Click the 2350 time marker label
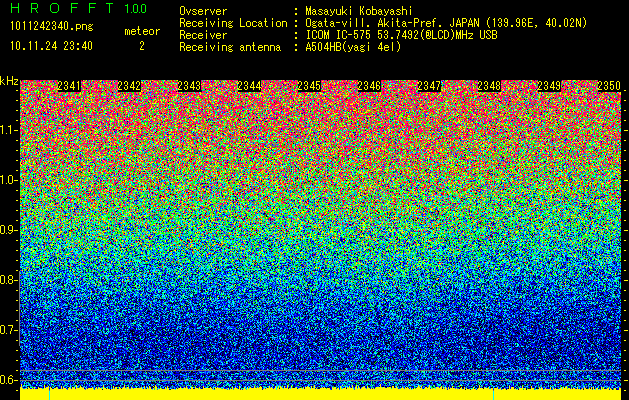 (x=609, y=86)
